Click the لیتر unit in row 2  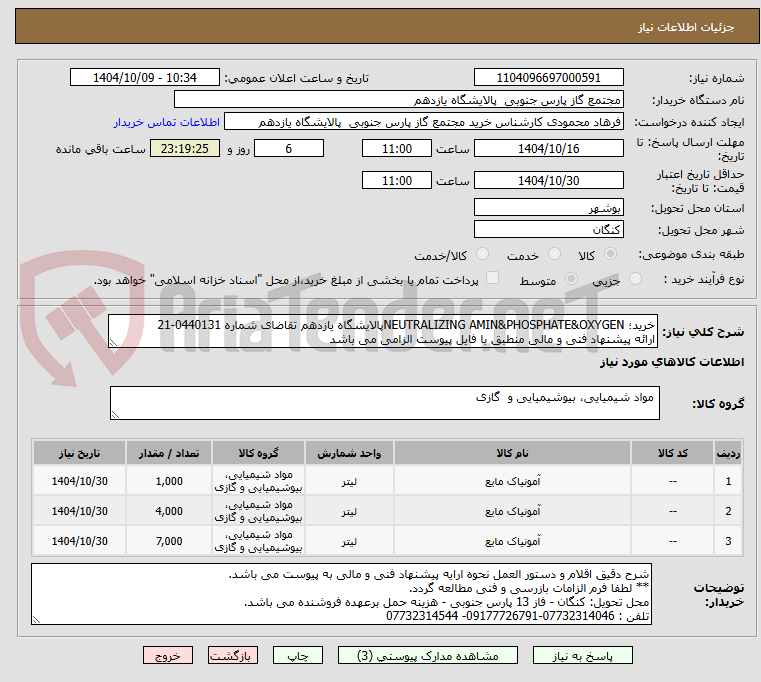point(349,511)
